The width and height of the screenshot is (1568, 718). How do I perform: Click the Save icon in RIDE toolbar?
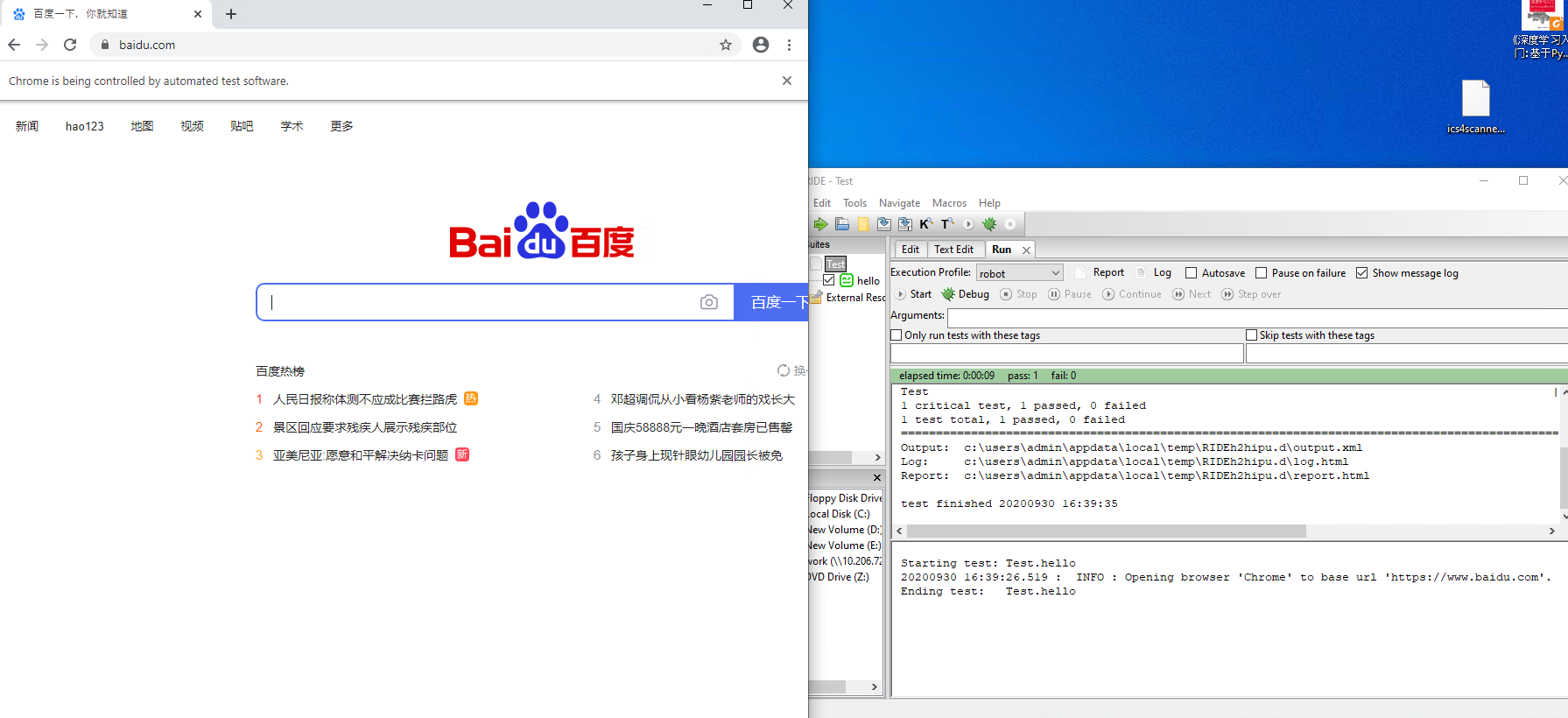pos(884,224)
